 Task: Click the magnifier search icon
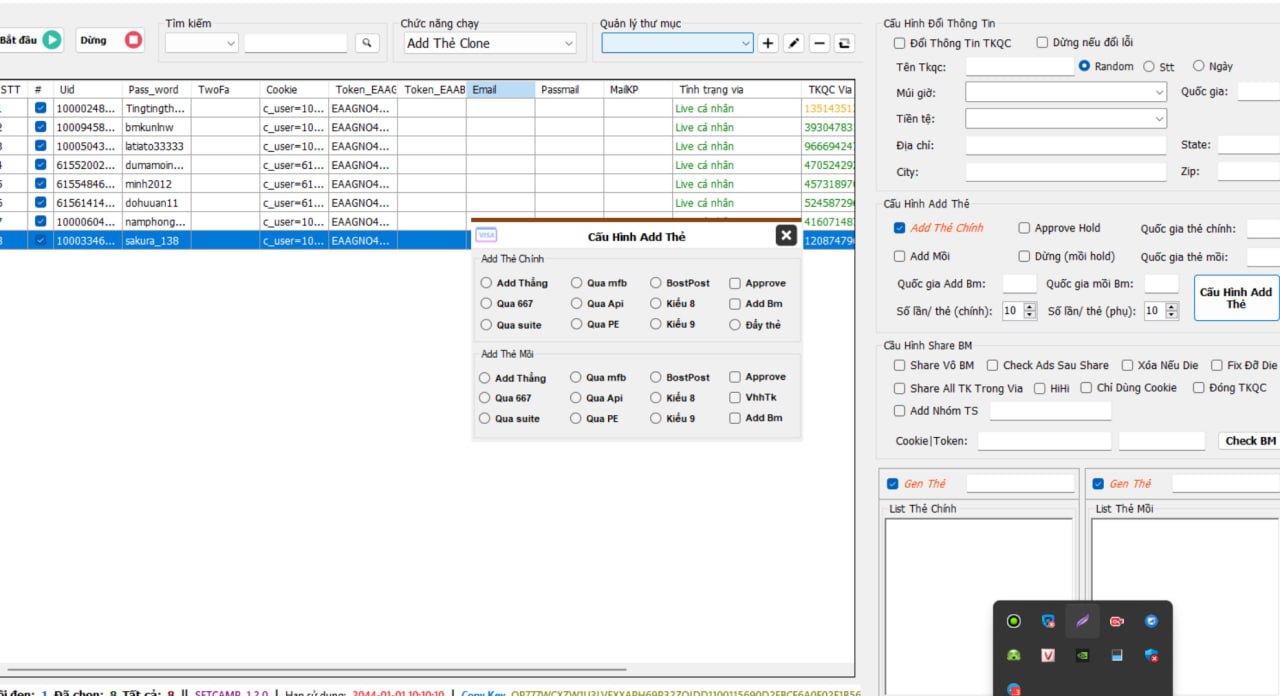click(367, 43)
